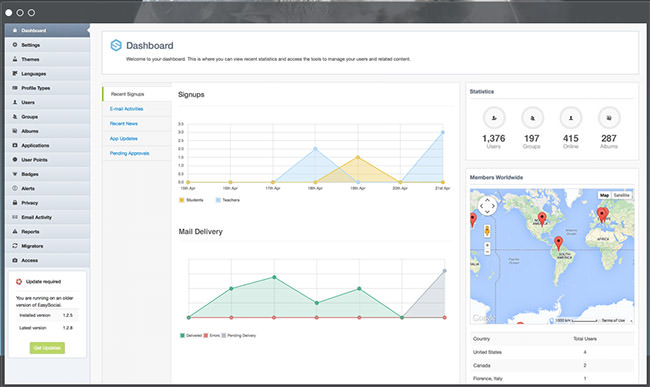Click the Users person icon in sidebar
The width and height of the screenshot is (650, 387).
tap(15, 102)
